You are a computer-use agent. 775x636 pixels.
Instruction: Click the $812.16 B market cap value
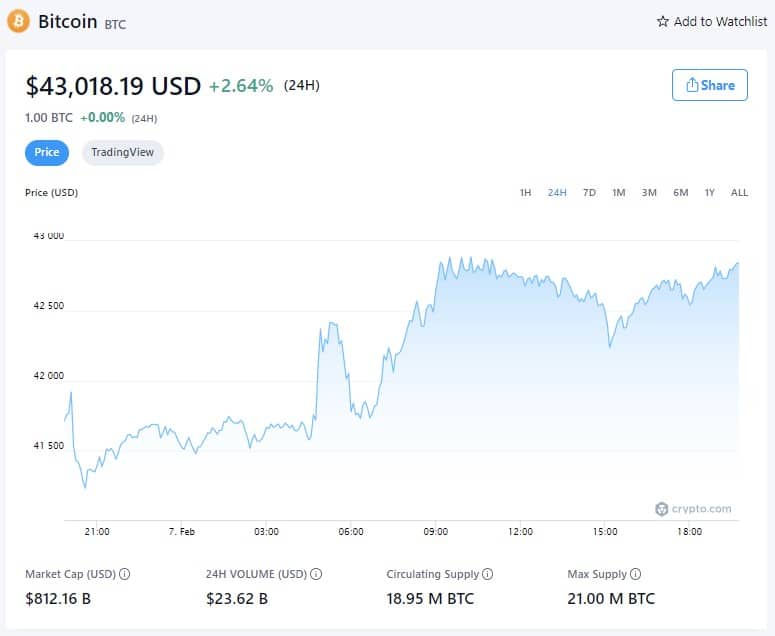click(58, 599)
